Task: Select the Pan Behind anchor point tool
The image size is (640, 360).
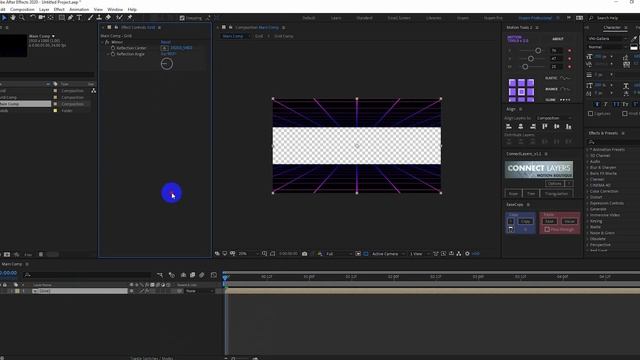Action: [51, 18]
